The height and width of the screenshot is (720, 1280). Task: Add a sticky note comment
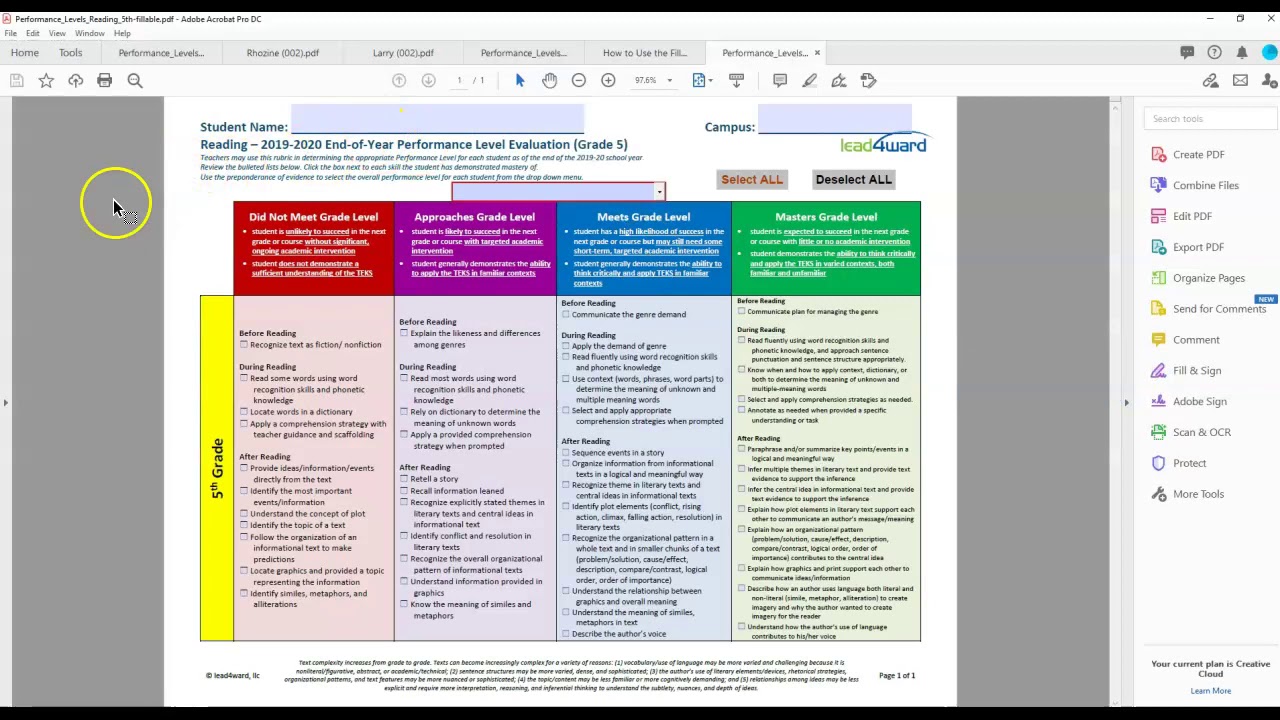pos(780,80)
